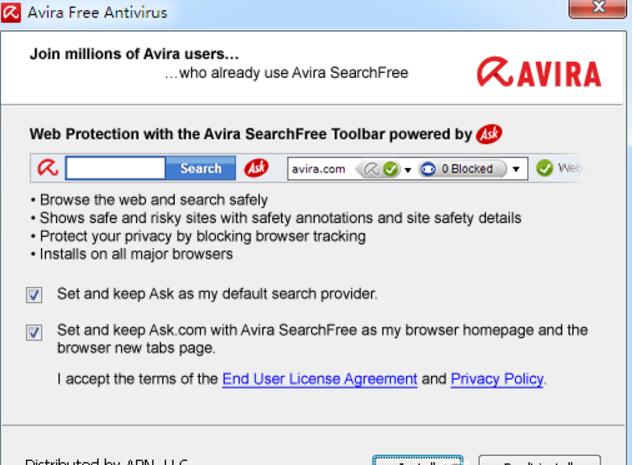The width and height of the screenshot is (632, 465).
Task: Click the Avira logo in the header
Action: point(539,74)
